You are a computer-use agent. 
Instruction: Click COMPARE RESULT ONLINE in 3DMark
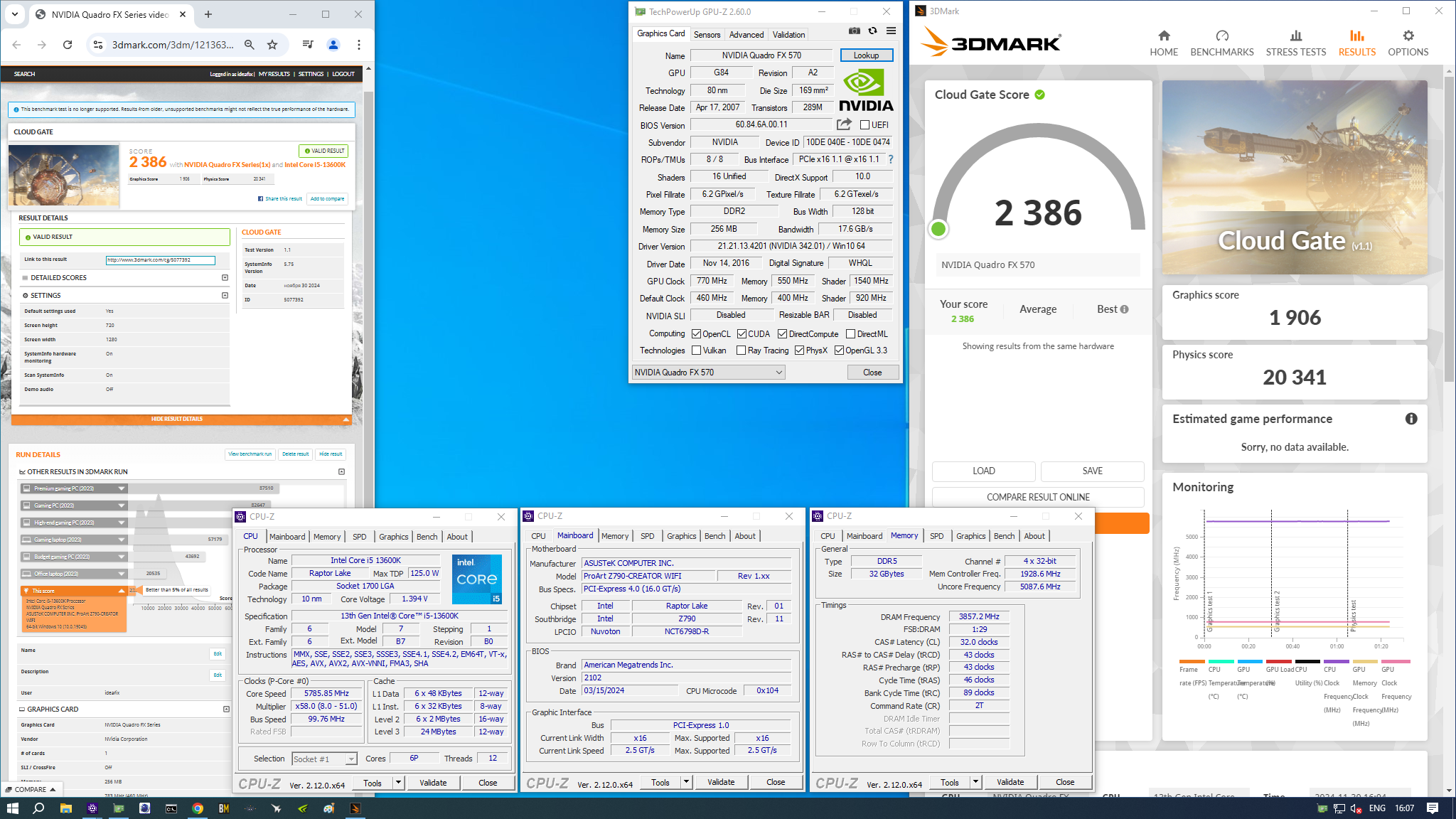point(1038,497)
